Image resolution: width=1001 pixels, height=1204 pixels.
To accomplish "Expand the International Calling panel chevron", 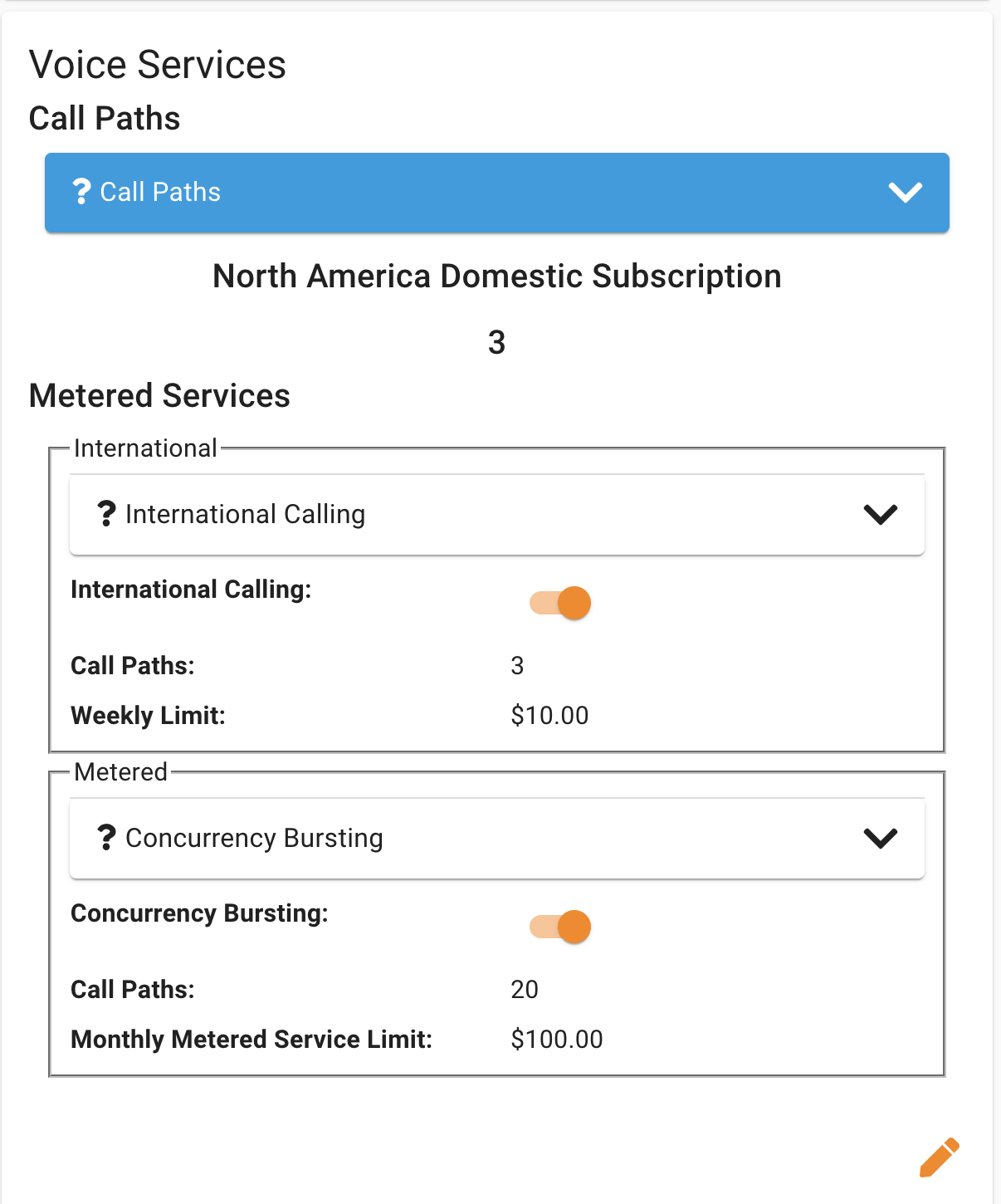I will pyautogui.click(x=880, y=515).
